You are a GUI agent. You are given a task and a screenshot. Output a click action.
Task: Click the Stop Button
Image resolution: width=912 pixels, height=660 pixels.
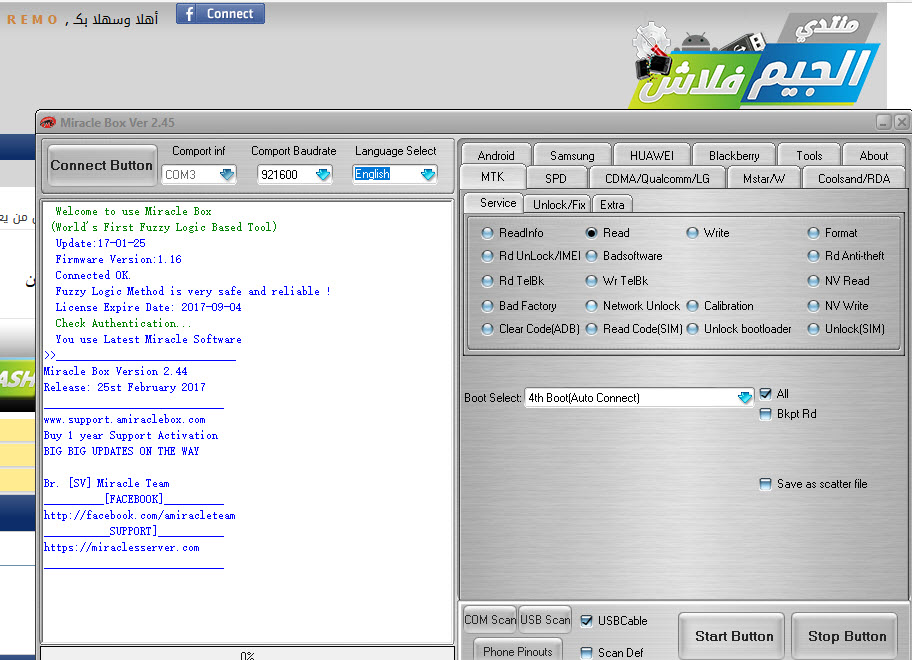tap(847, 636)
